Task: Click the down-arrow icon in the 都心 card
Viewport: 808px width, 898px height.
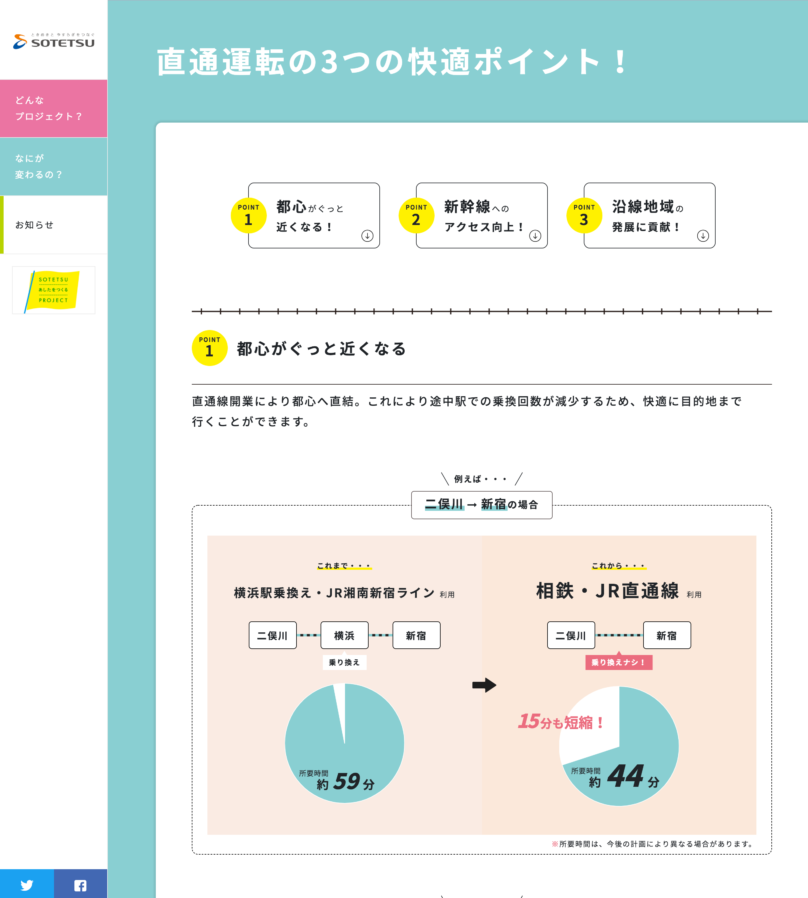Action: (367, 236)
